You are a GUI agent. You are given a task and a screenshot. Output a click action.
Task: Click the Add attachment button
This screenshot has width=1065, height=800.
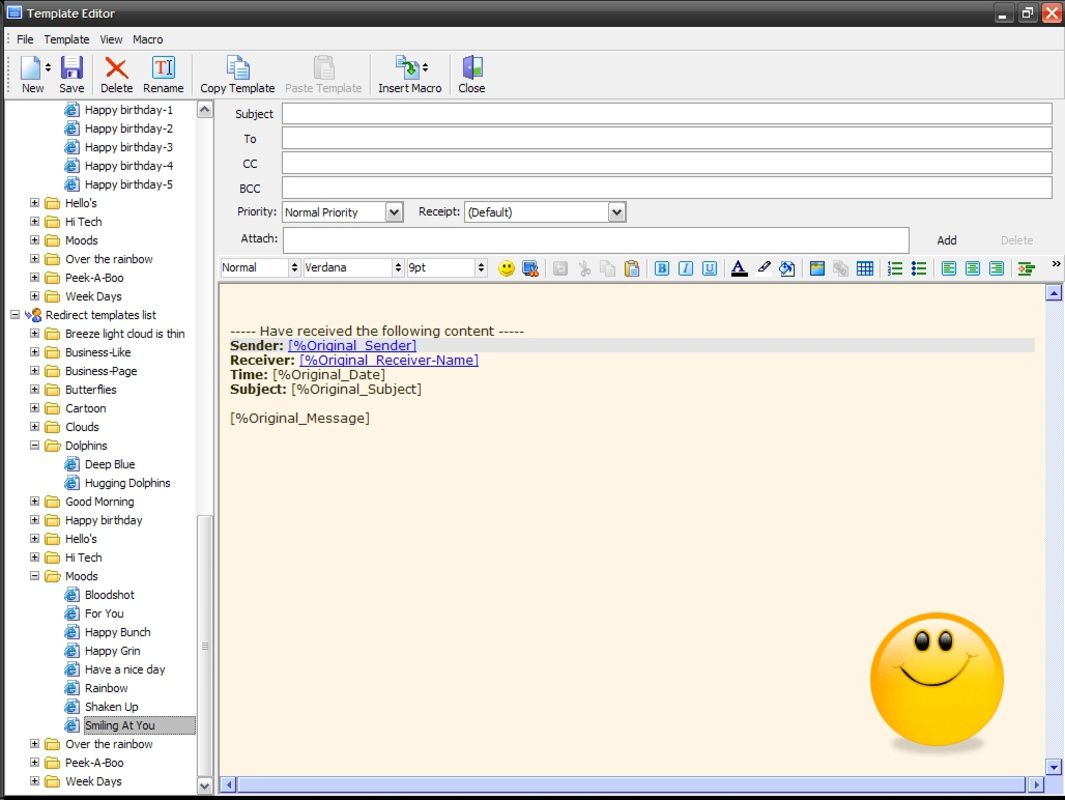946,240
